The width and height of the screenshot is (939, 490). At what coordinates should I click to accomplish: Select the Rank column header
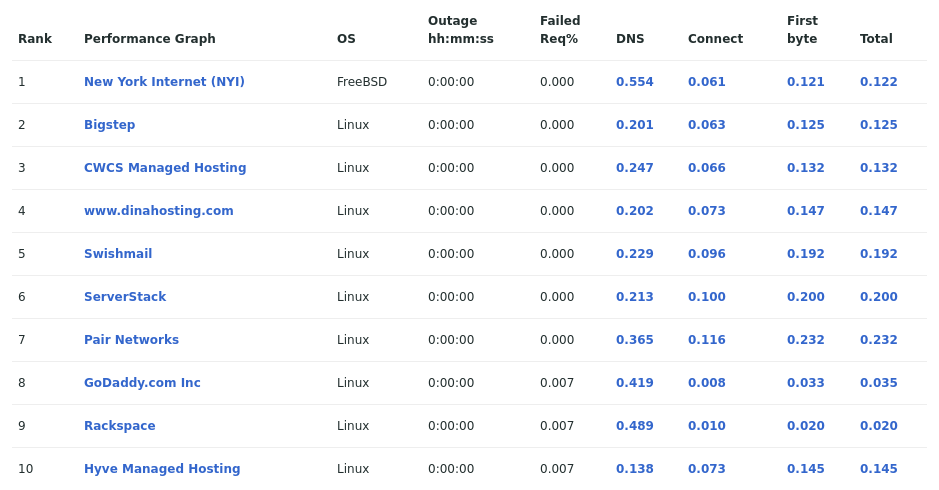click(35, 39)
